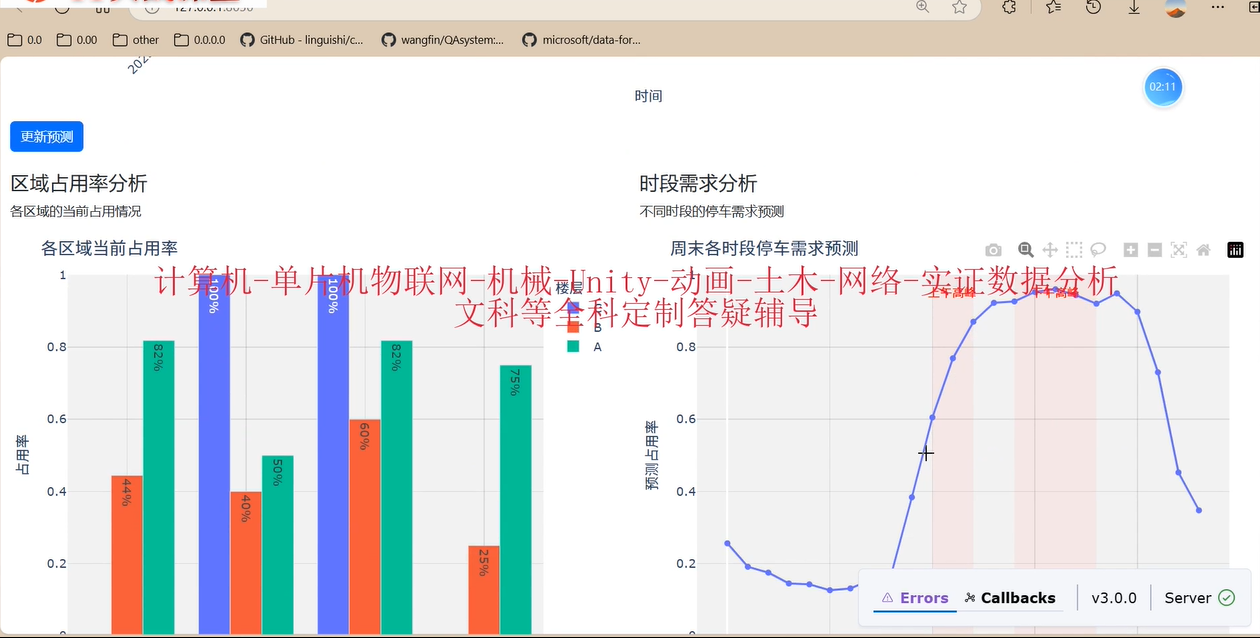The height and width of the screenshot is (638, 1260).
Task: Click the v3.0.0 version label
Action: point(1114,598)
